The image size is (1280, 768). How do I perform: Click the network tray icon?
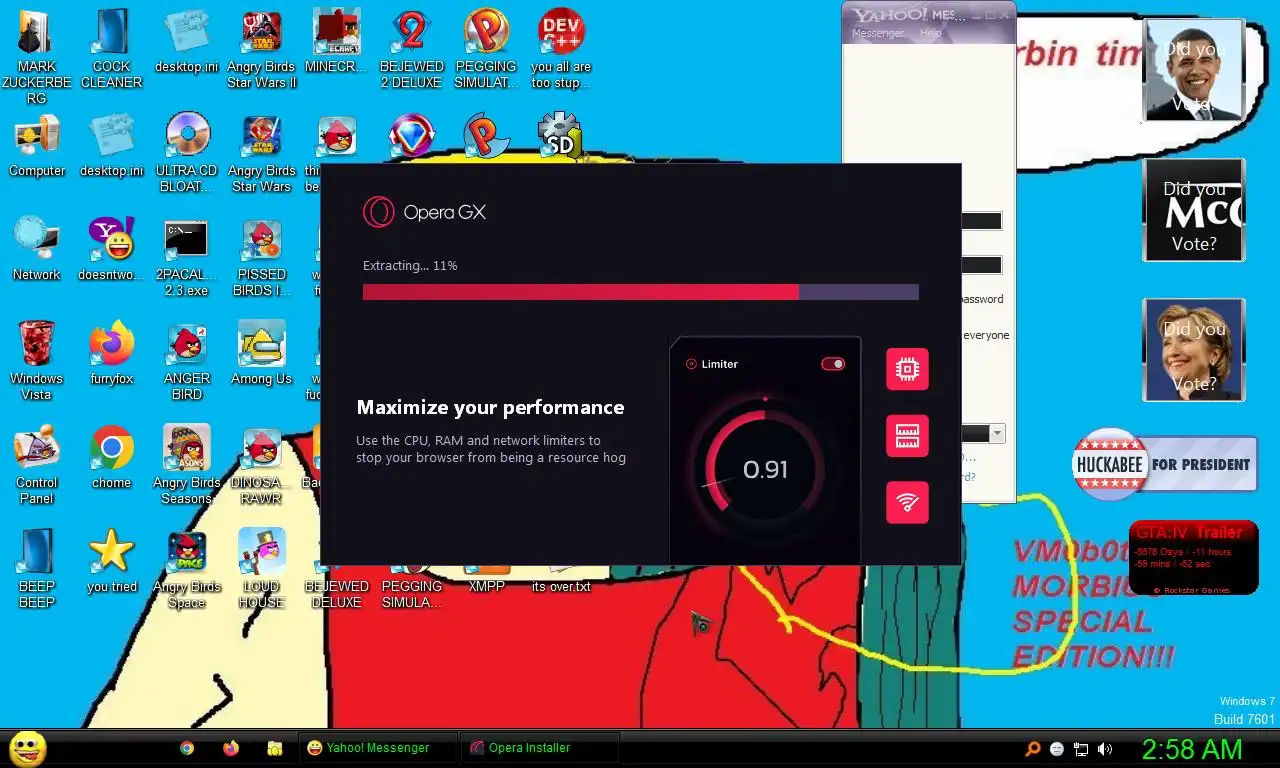pos(1081,749)
